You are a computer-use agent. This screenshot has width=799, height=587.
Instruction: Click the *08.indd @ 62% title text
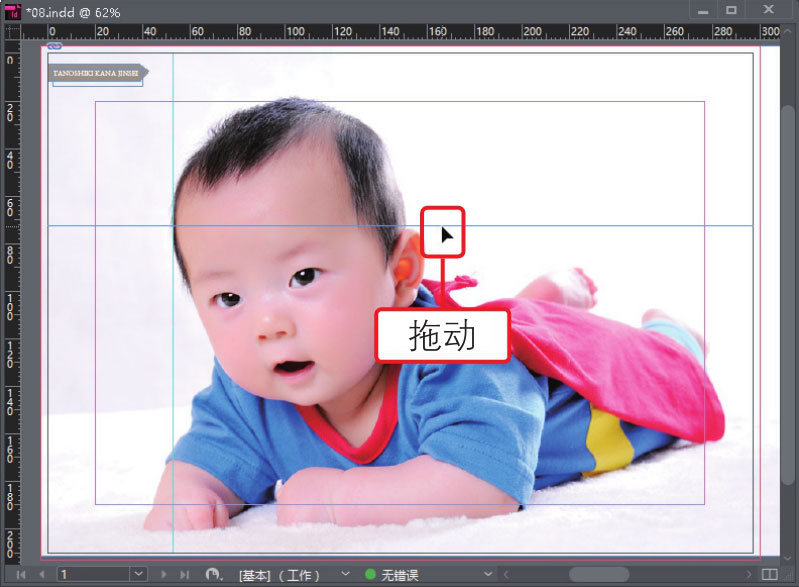point(73,12)
